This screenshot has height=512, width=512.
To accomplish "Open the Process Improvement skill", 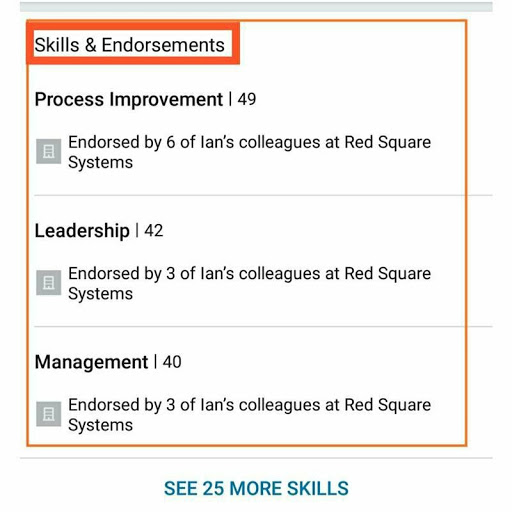I will [x=129, y=99].
